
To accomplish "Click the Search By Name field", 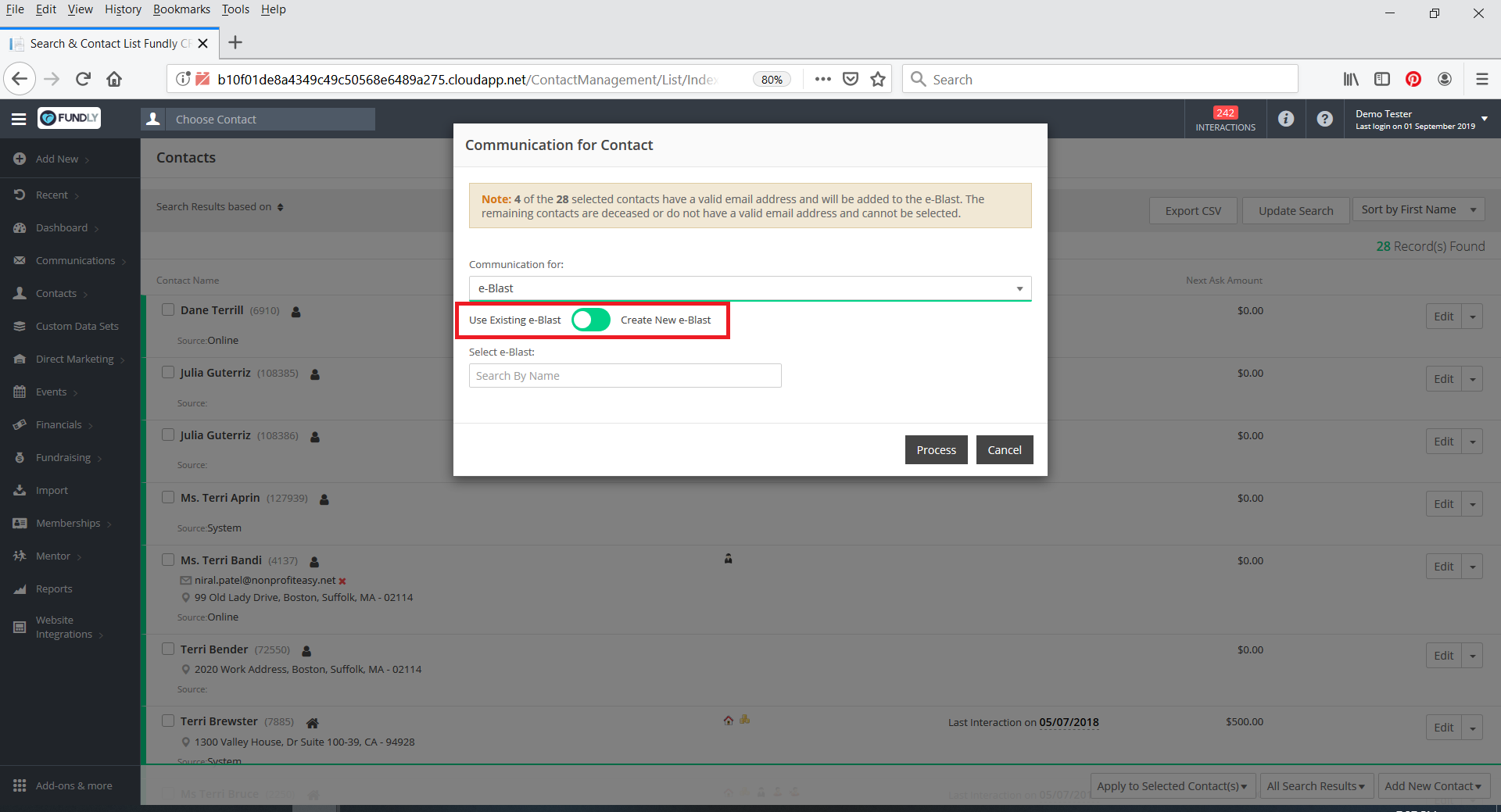I will [x=625, y=376].
